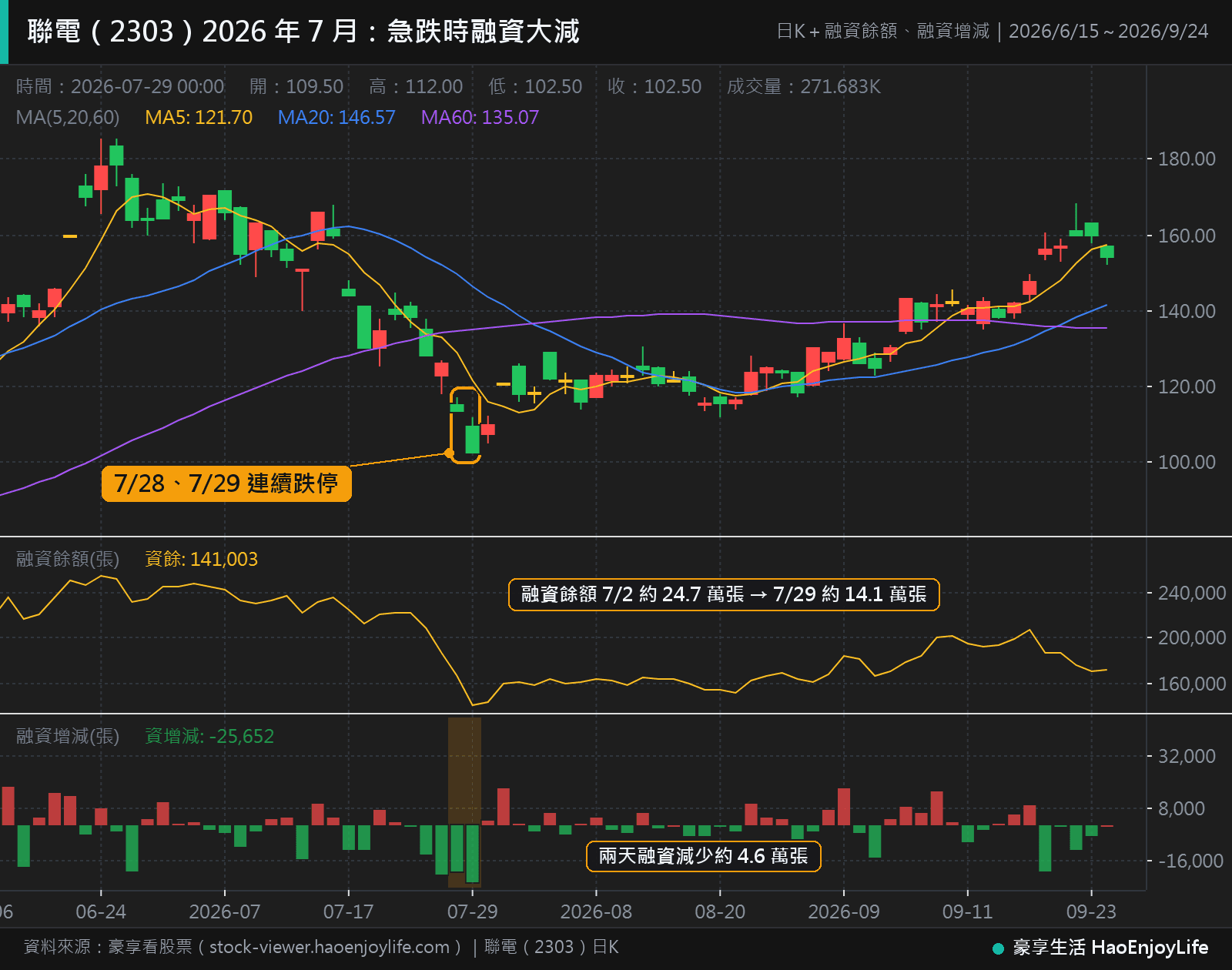The height and width of the screenshot is (970, 1232).
Task: Click the 2026-08 date axis label
Action: [x=596, y=912]
